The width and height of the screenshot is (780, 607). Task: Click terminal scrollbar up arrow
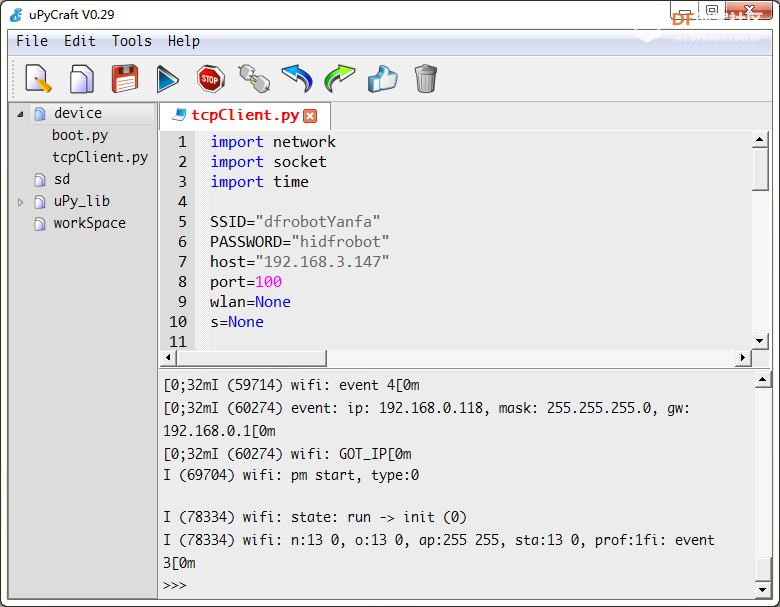pyautogui.click(x=763, y=380)
